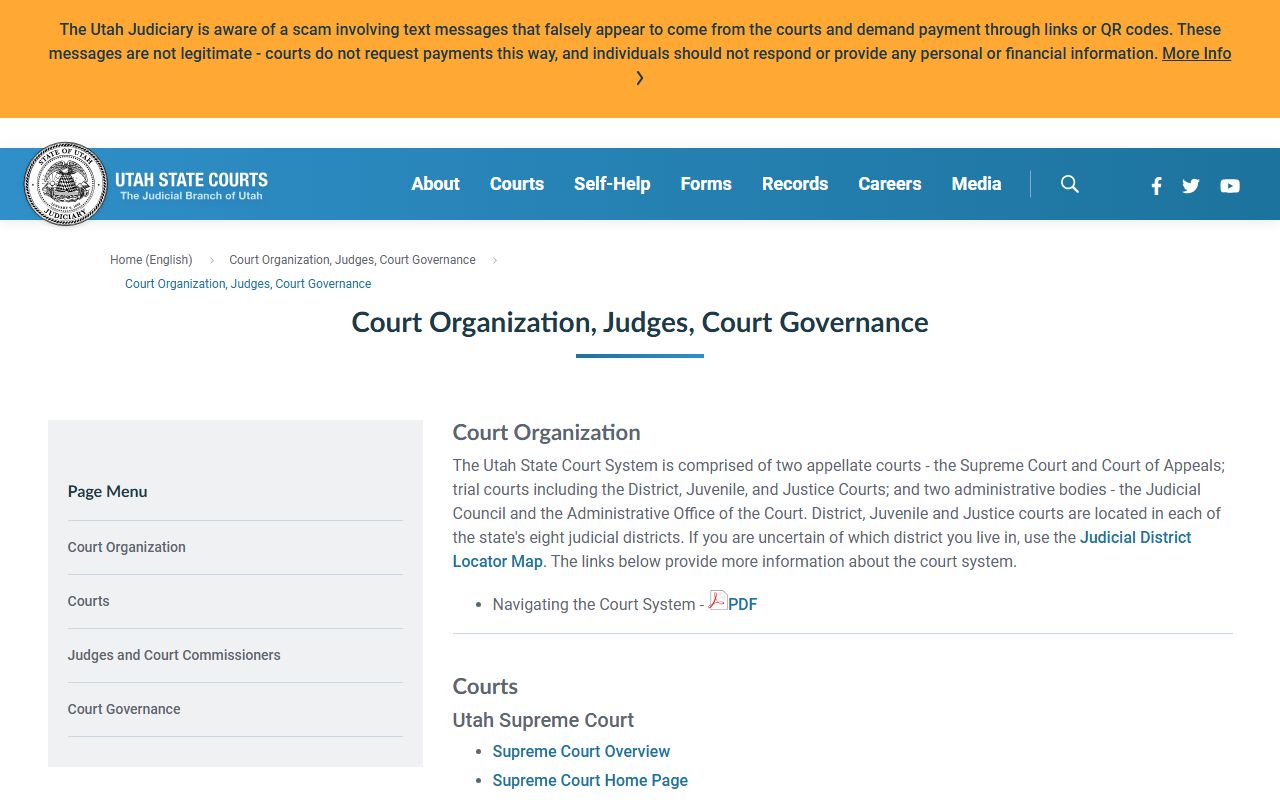Open the Supreme Court Overview link
Viewport: 1280px width, 800px height.
coord(581,751)
